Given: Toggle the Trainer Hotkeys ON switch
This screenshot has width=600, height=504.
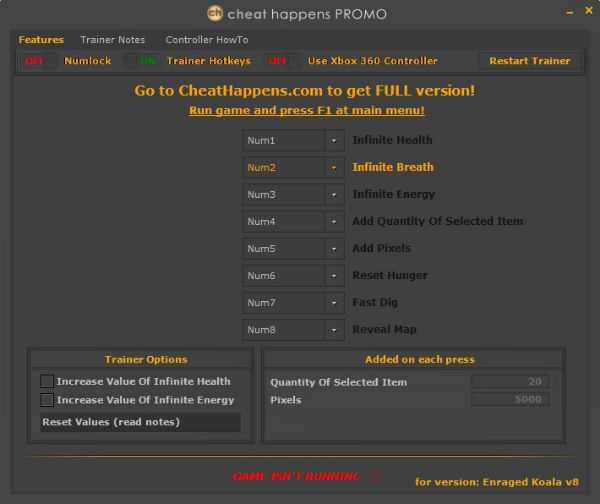Looking at the screenshot, I should tap(143, 61).
